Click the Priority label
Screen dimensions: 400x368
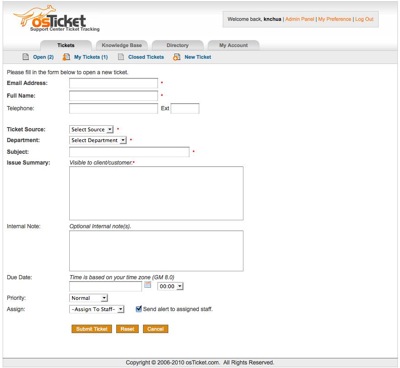coord(16,298)
